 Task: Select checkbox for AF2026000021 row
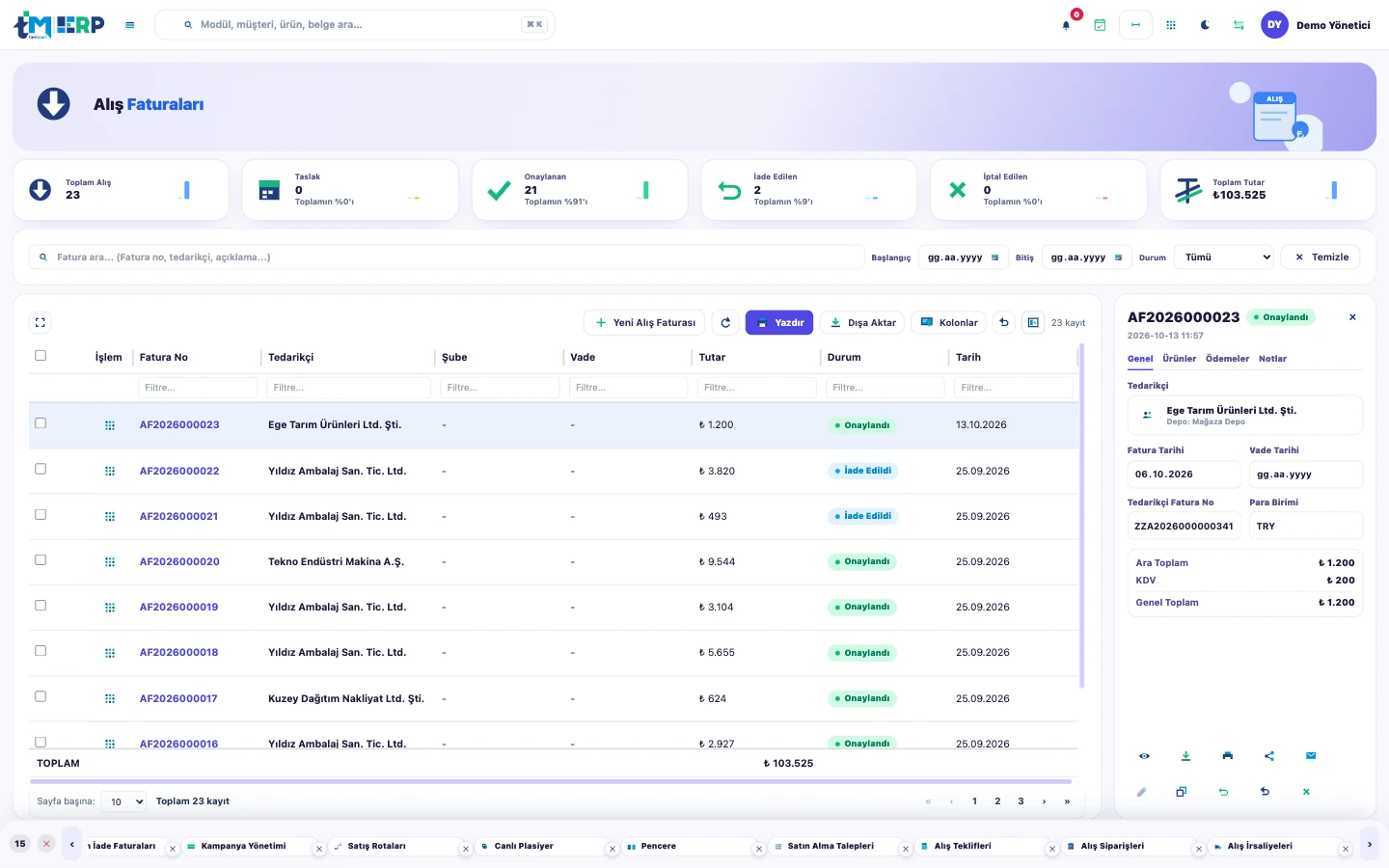pyautogui.click(x=41, y=515)
